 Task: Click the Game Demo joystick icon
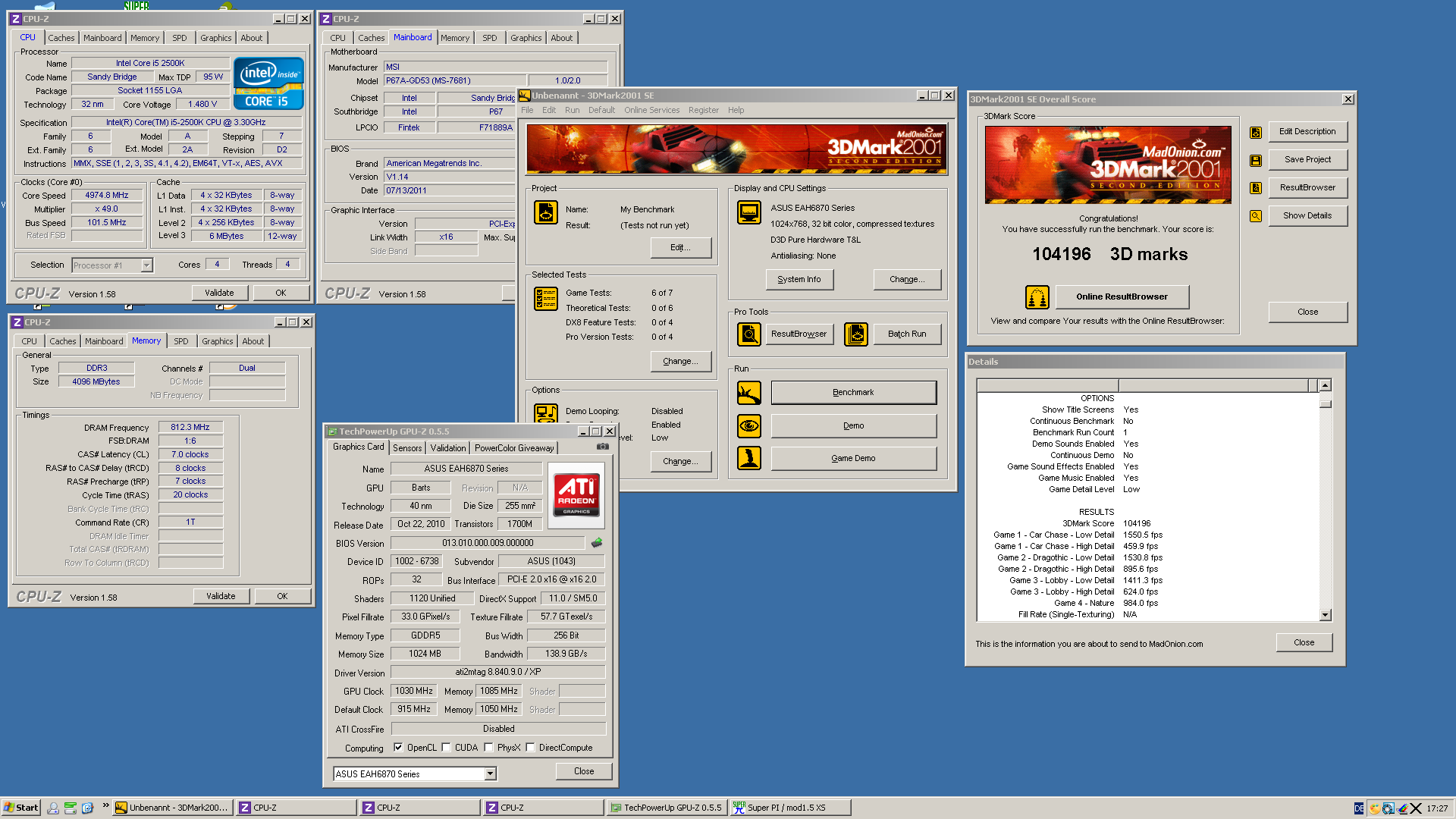tap(748, 458)
